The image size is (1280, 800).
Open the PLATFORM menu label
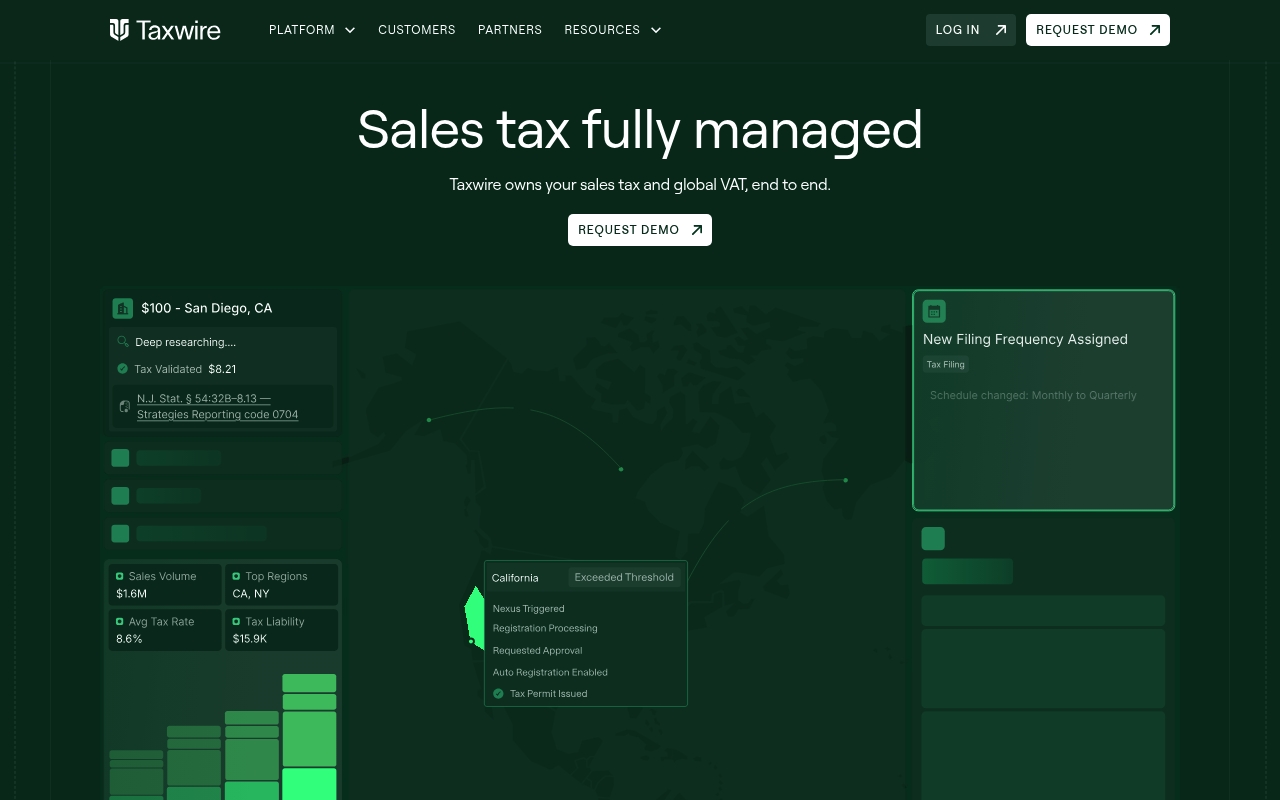pyautogui.click(x=302, y=30)
